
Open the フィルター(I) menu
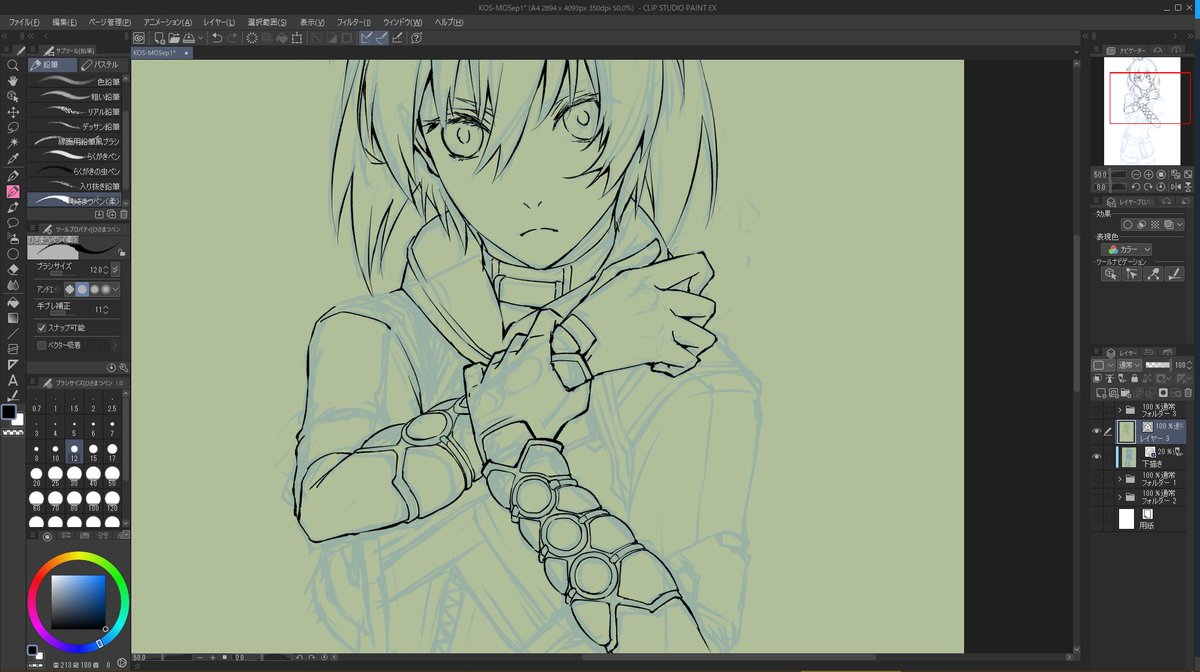click(x=353, y=22)
